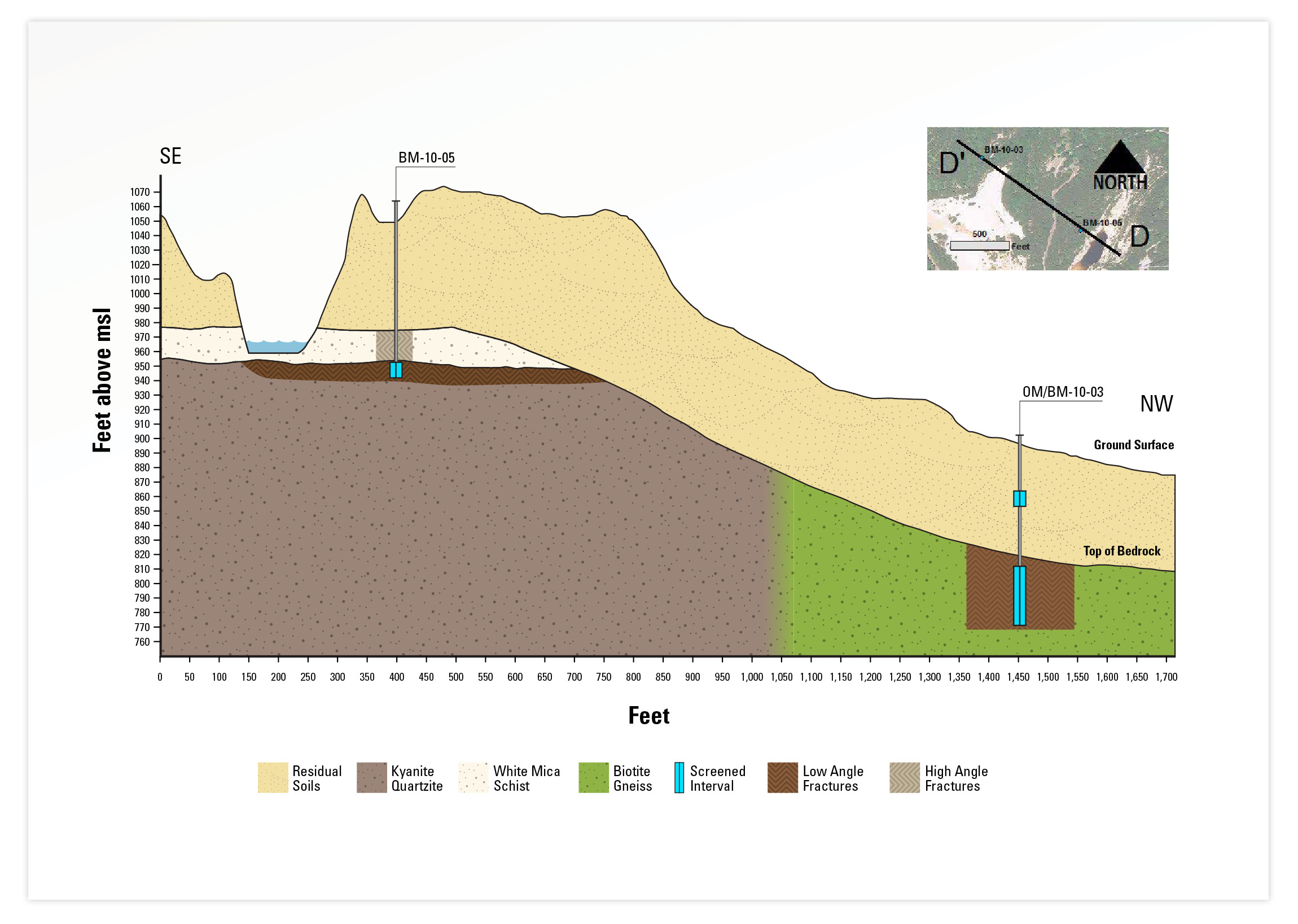Click the 500 distance tick label

tap(455, 677)
